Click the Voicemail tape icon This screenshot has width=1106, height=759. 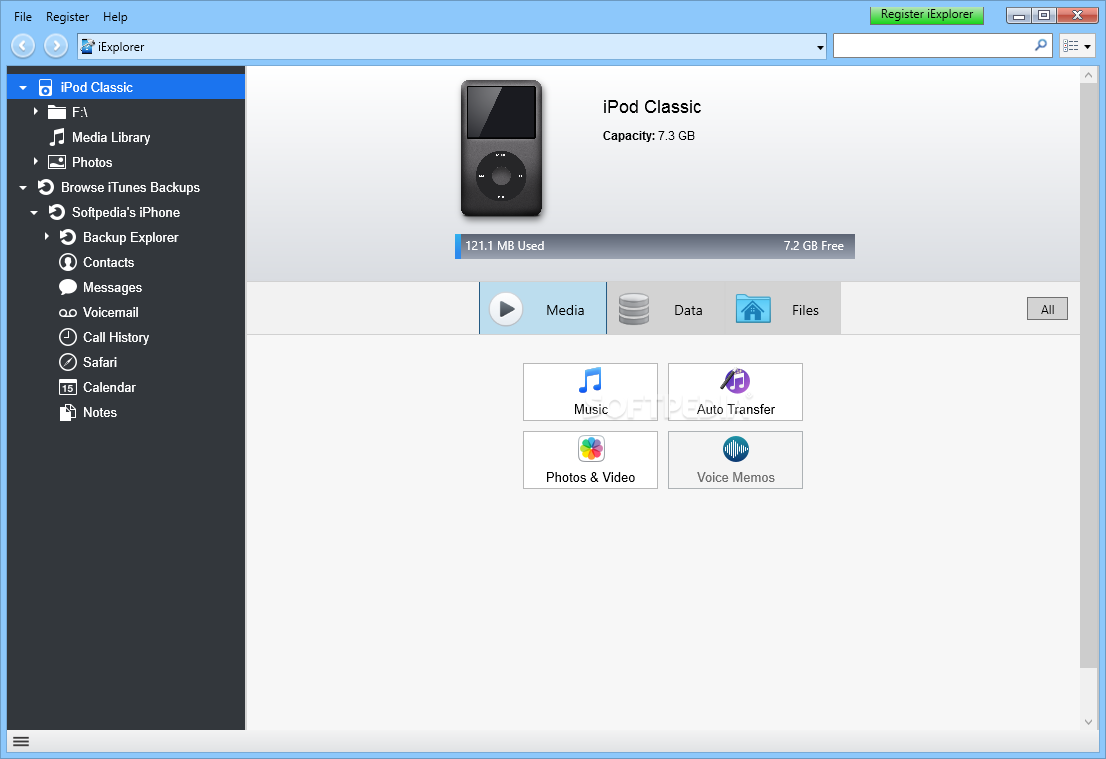click(x=68, y=312)
